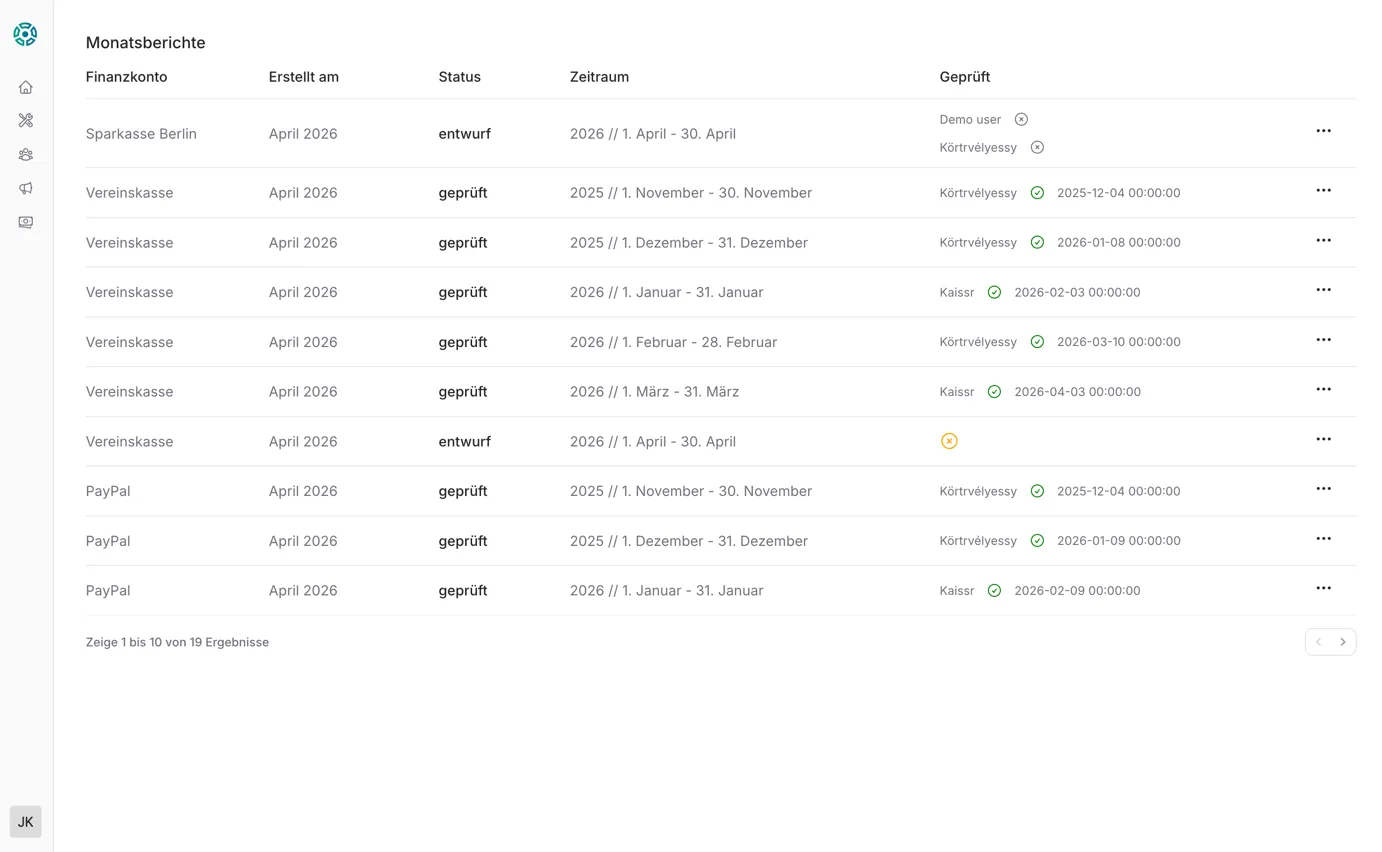
Task: Click the orange unverified icon for Vereinskasse April
Action: pos(949,441)
